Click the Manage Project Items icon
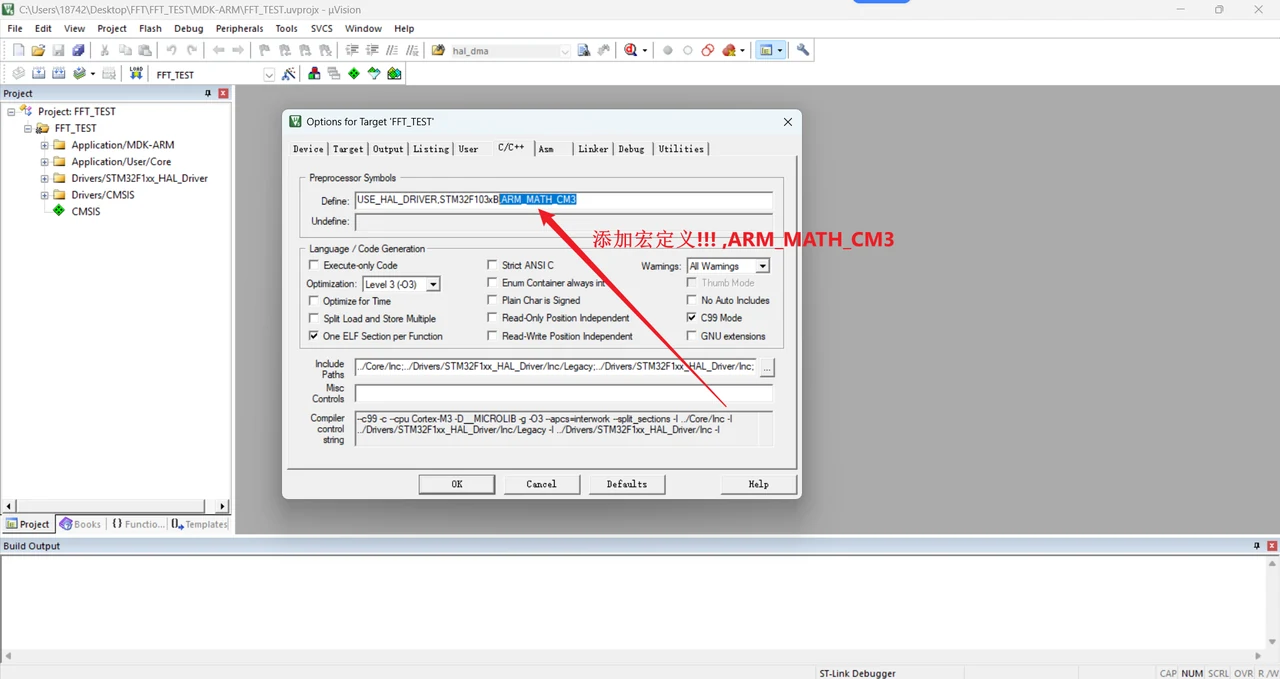The height and width of the screenshot is (679, 1280). (x=314, y=74)
